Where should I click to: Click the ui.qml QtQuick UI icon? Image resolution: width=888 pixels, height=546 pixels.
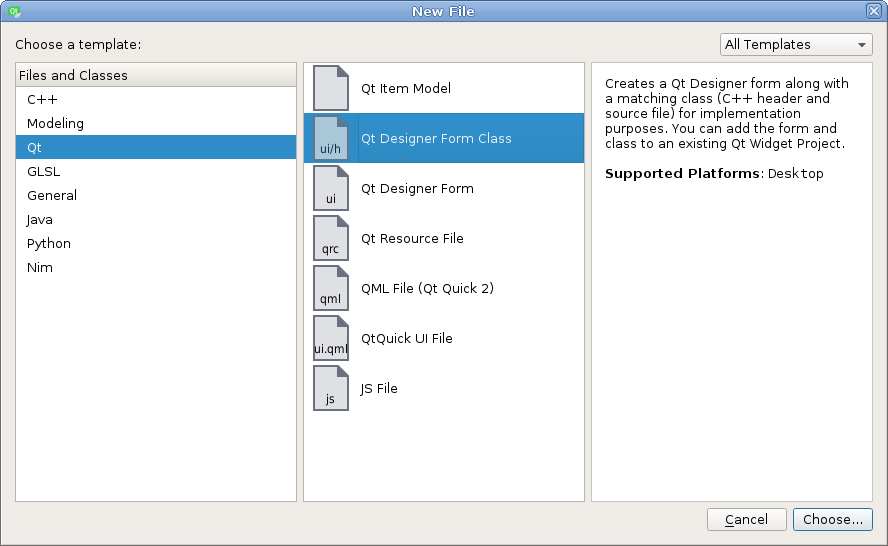(x=331, y=338)
